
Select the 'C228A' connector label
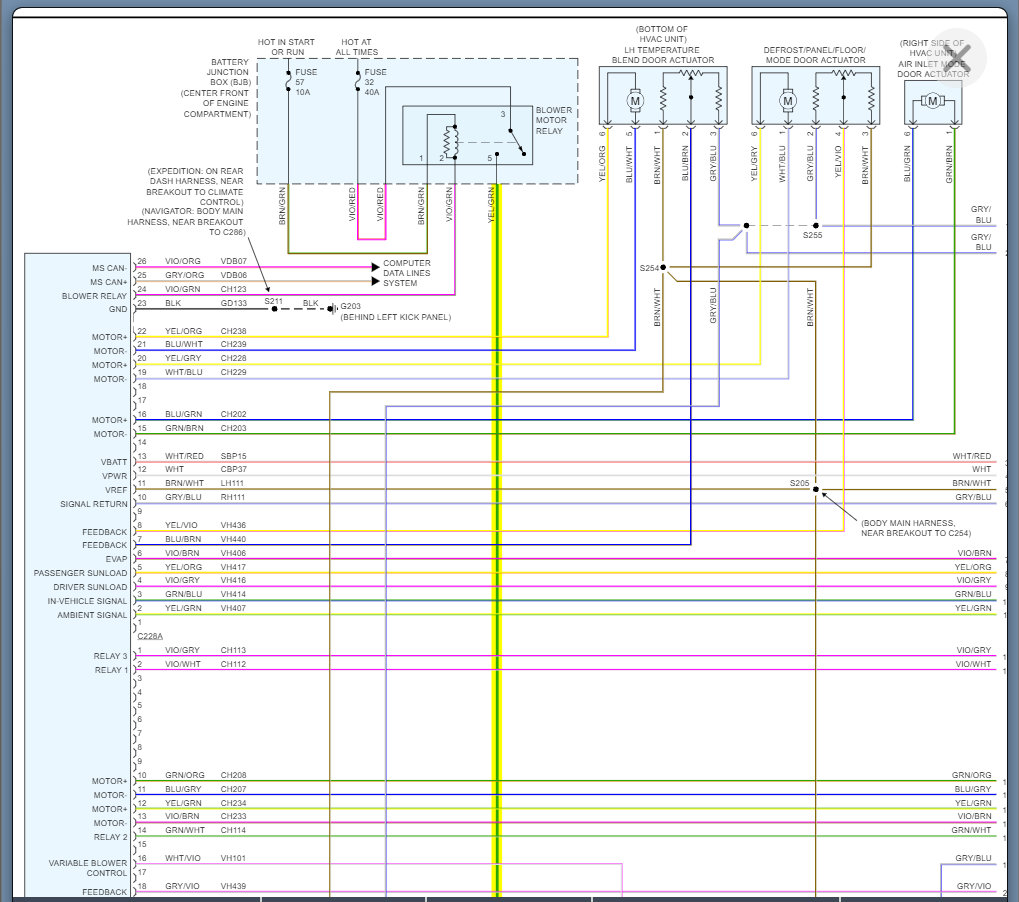tap(150, 636)
